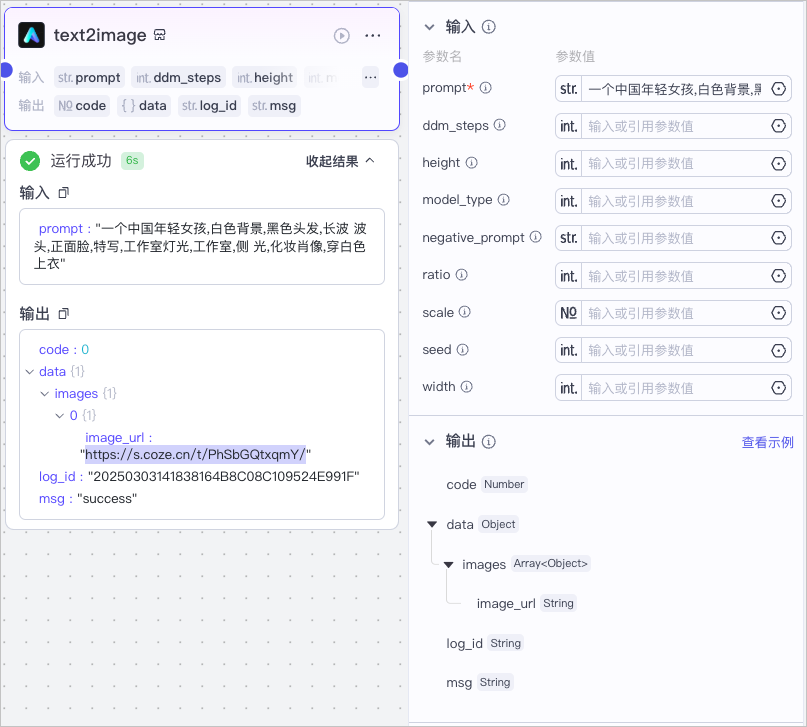Open variable reference picker for width
The width and height of the screenshot is (807, 727).
778,387
